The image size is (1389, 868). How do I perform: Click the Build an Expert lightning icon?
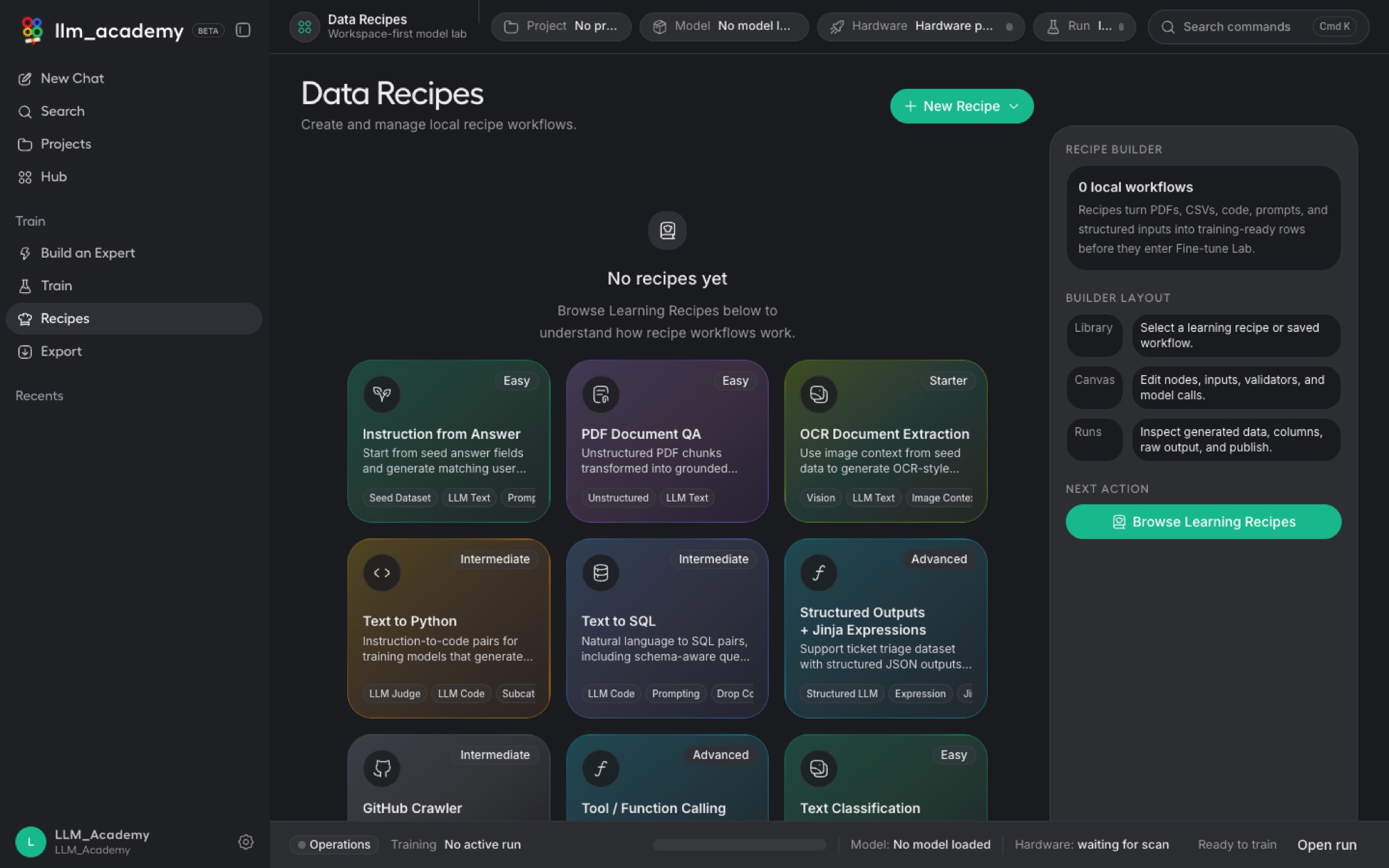[x=25, y=253]
